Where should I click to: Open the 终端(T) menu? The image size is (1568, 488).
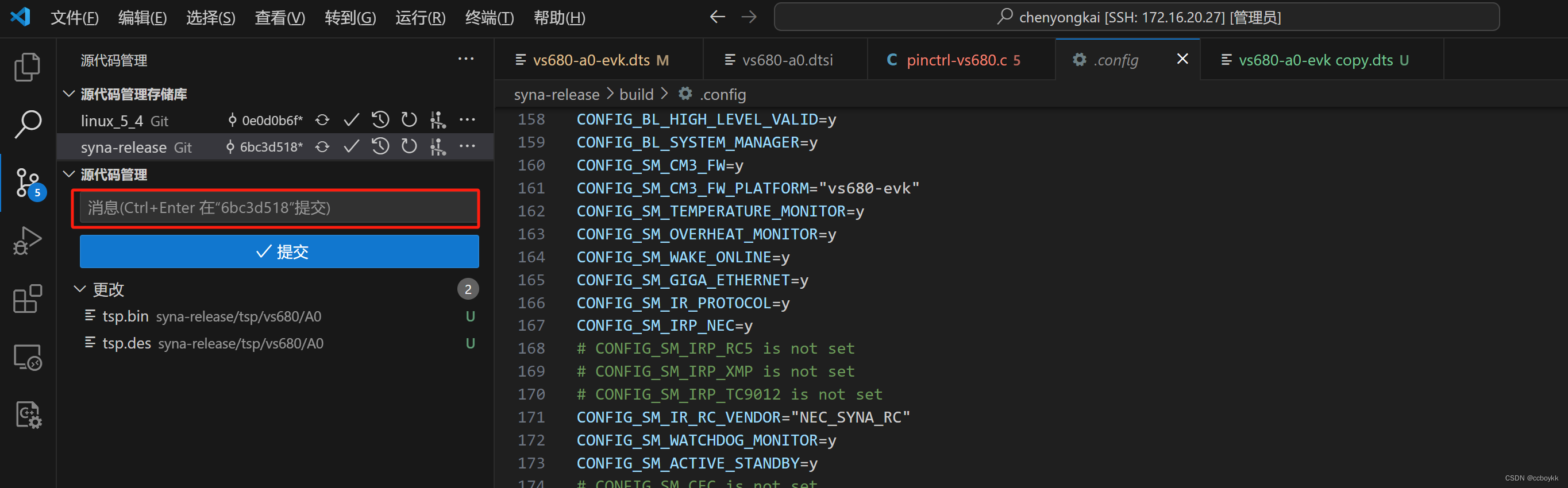click(x=490, y=18)
